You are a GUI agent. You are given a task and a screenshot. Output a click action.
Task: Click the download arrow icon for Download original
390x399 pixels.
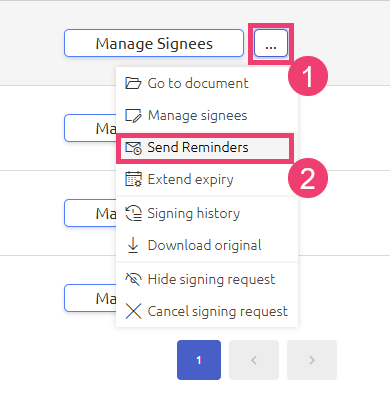tap(133, 245)
